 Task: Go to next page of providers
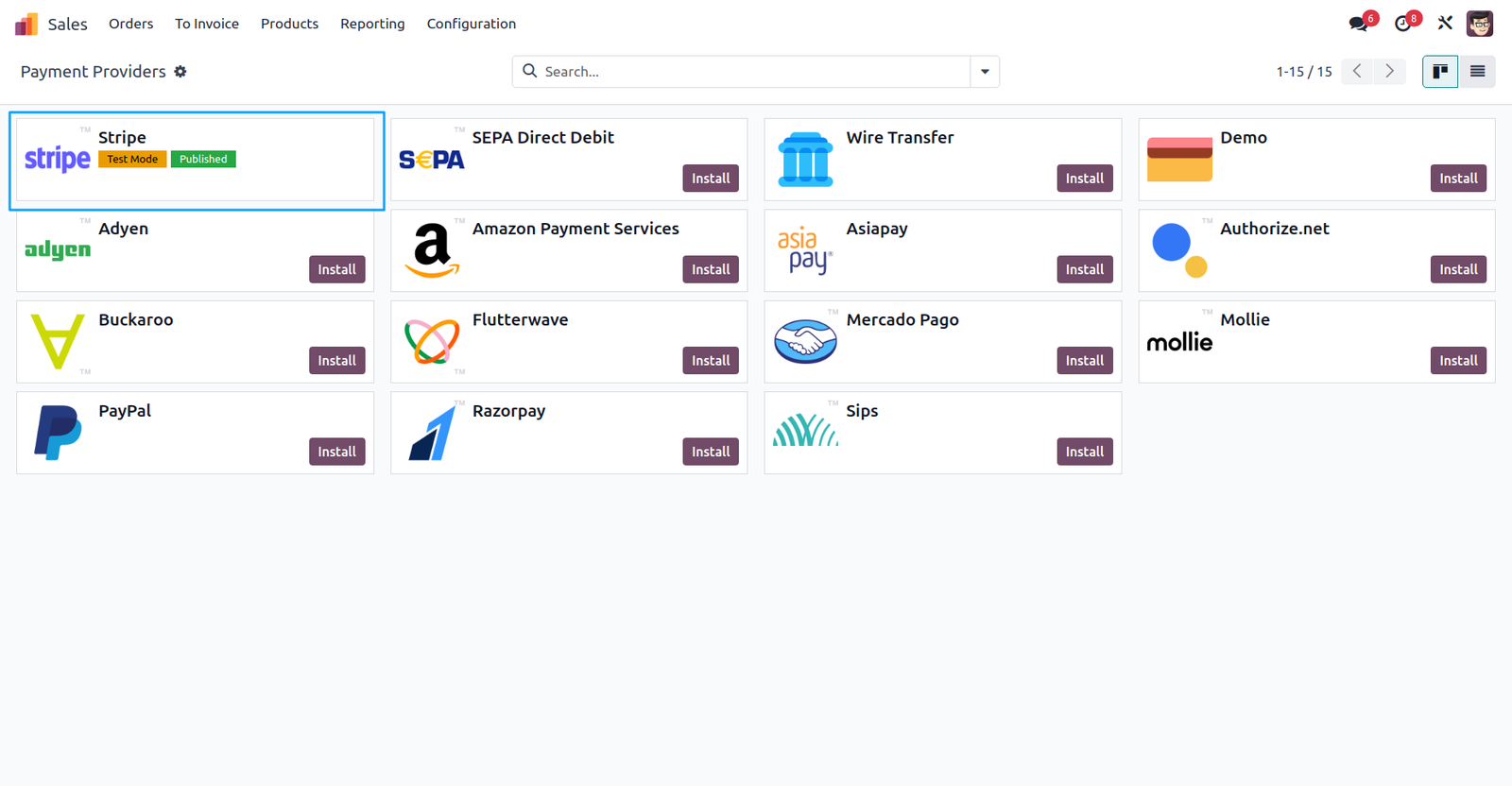1389,72
